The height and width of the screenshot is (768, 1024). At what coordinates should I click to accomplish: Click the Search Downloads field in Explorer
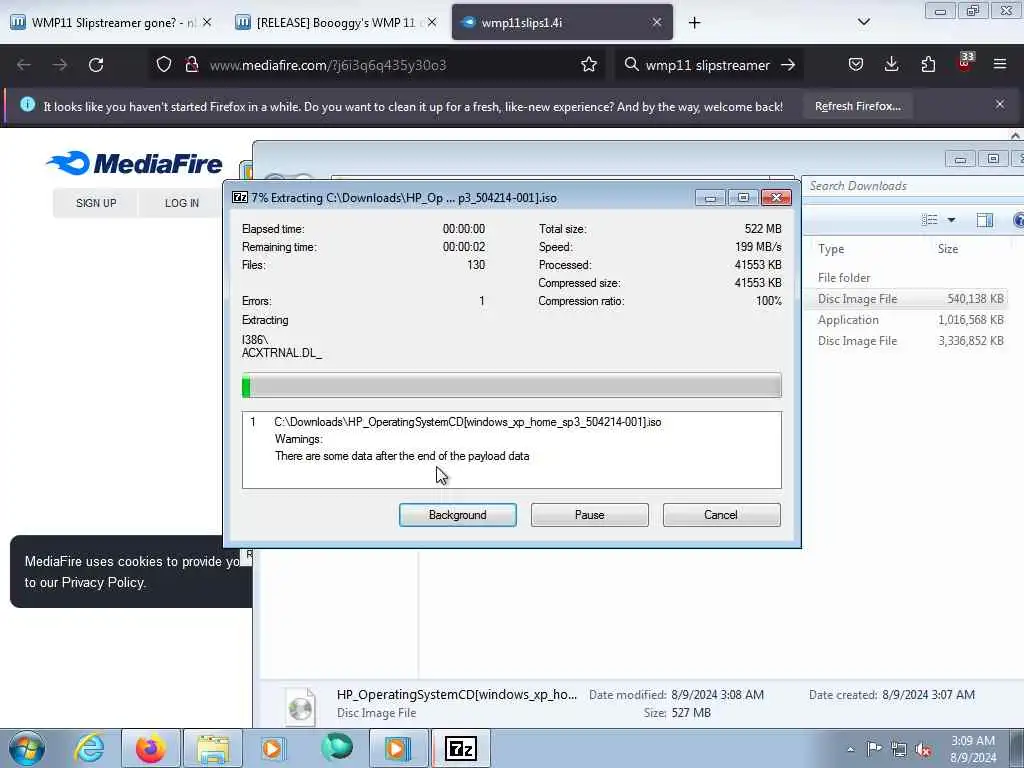tap(913, 186)
